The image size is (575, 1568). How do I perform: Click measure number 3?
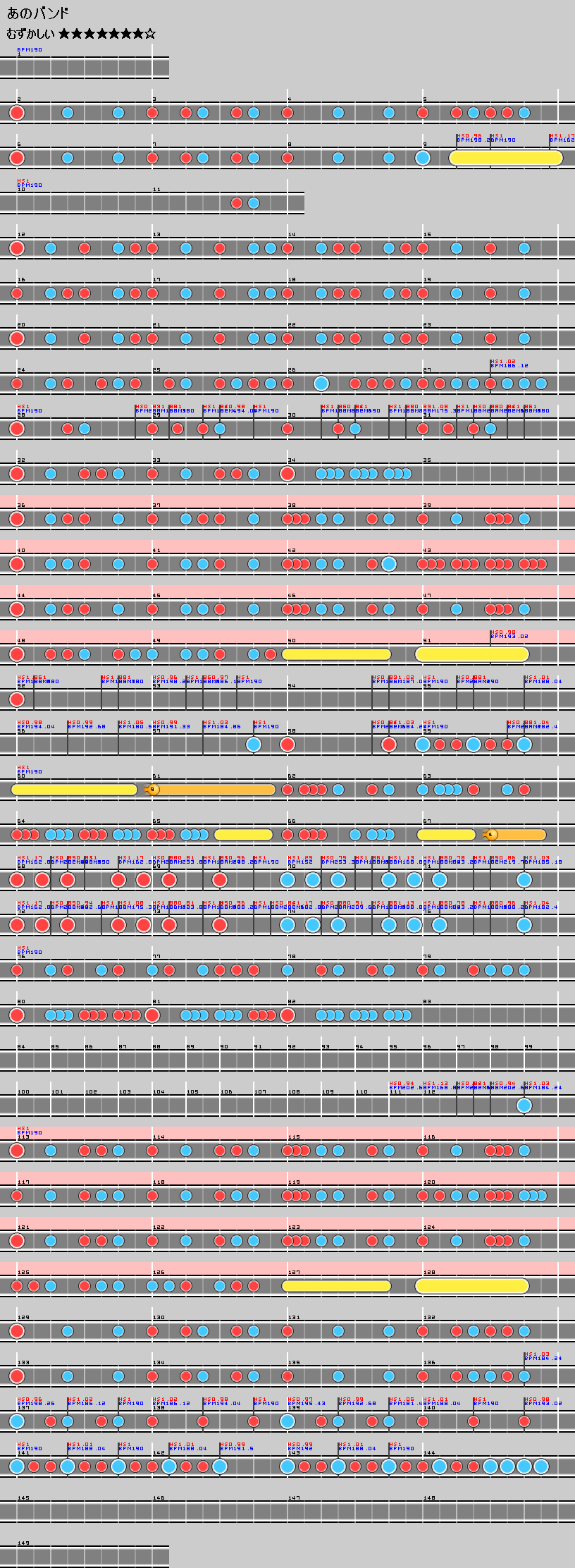point(154,99)
